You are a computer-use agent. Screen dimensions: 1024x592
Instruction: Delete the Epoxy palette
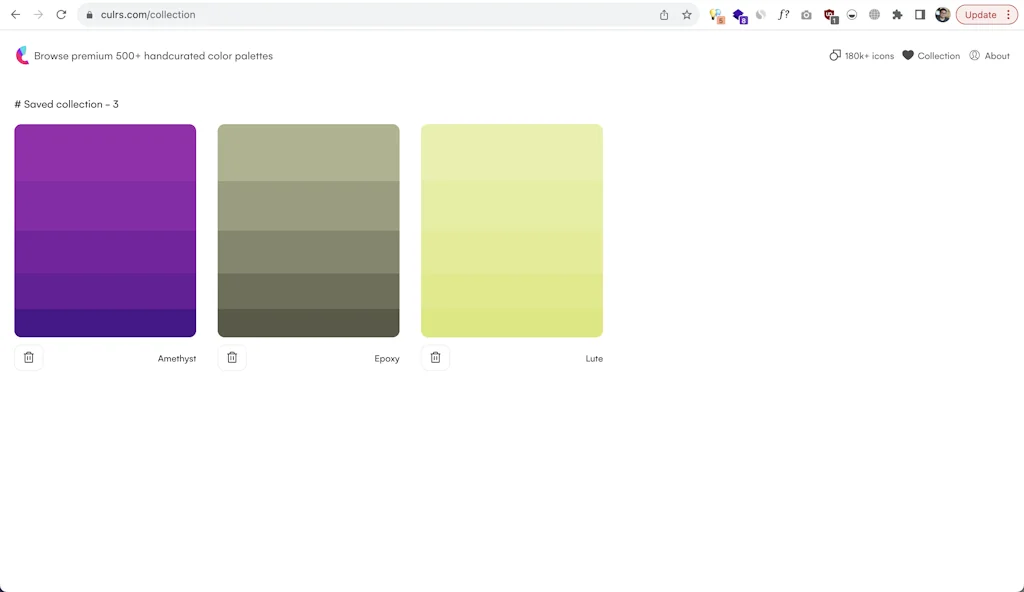[x=232, y=357]
